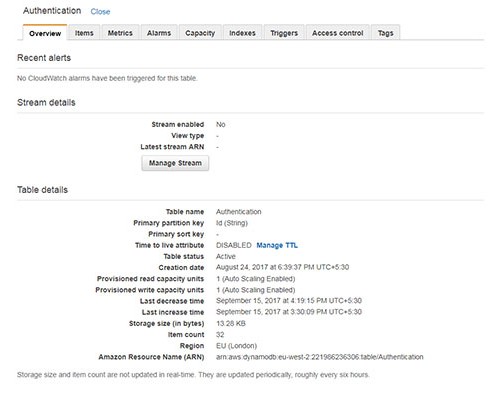This screenshot has width=495, height=400.
Task: Open the Tags tab
Action: point(385,33)
